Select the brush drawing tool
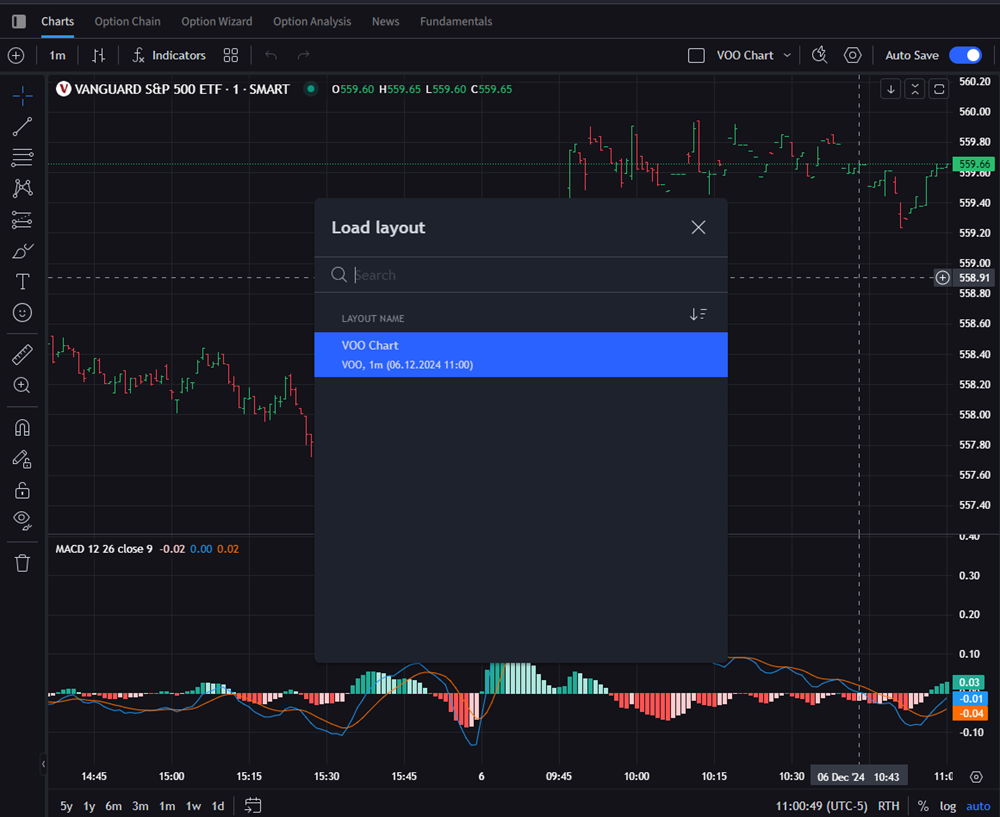Viewport: 1000px width, 817px height. click(22, 251)
